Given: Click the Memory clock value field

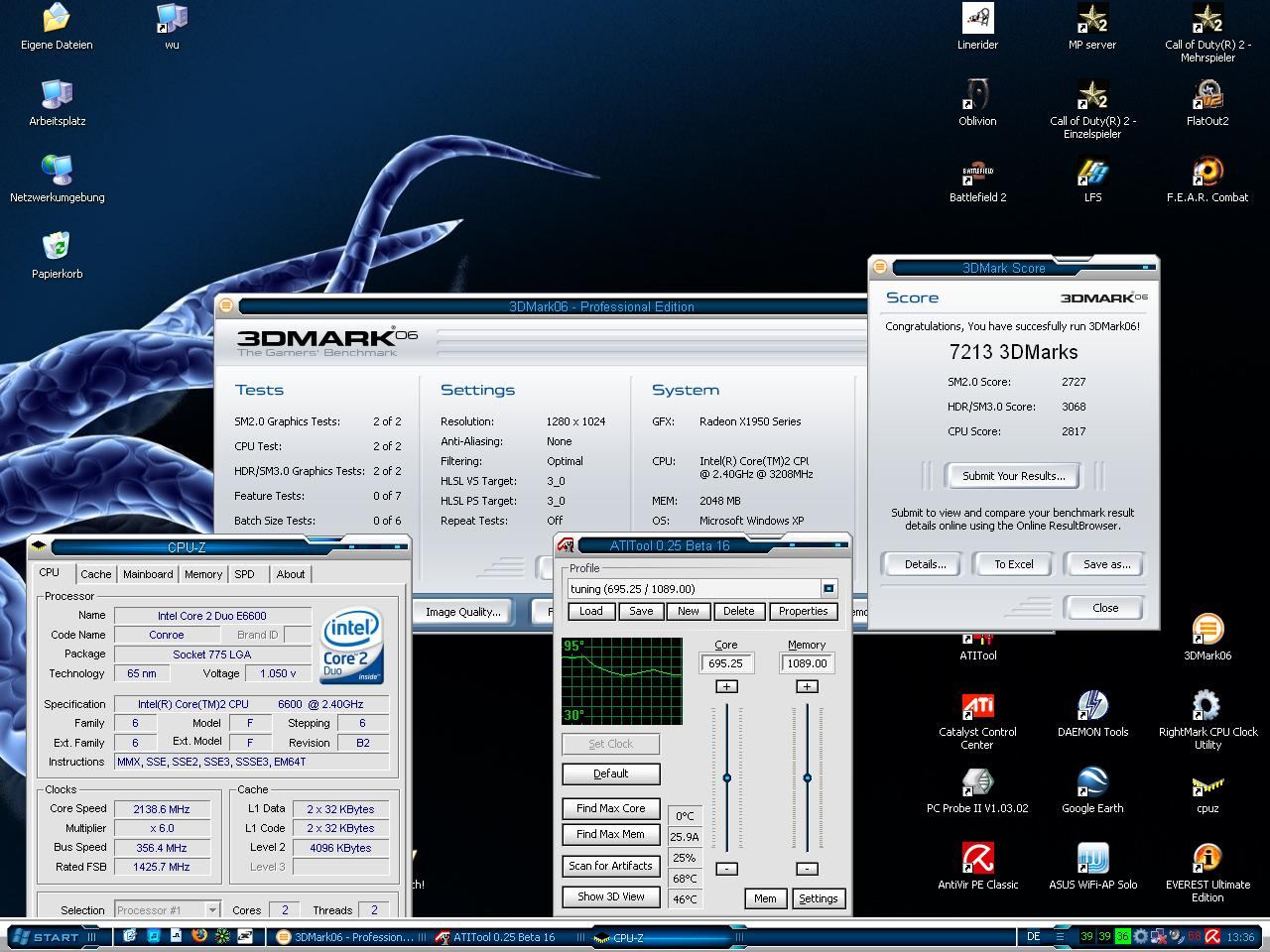Looking at the screenshot, I should click(x=807, y=663).
